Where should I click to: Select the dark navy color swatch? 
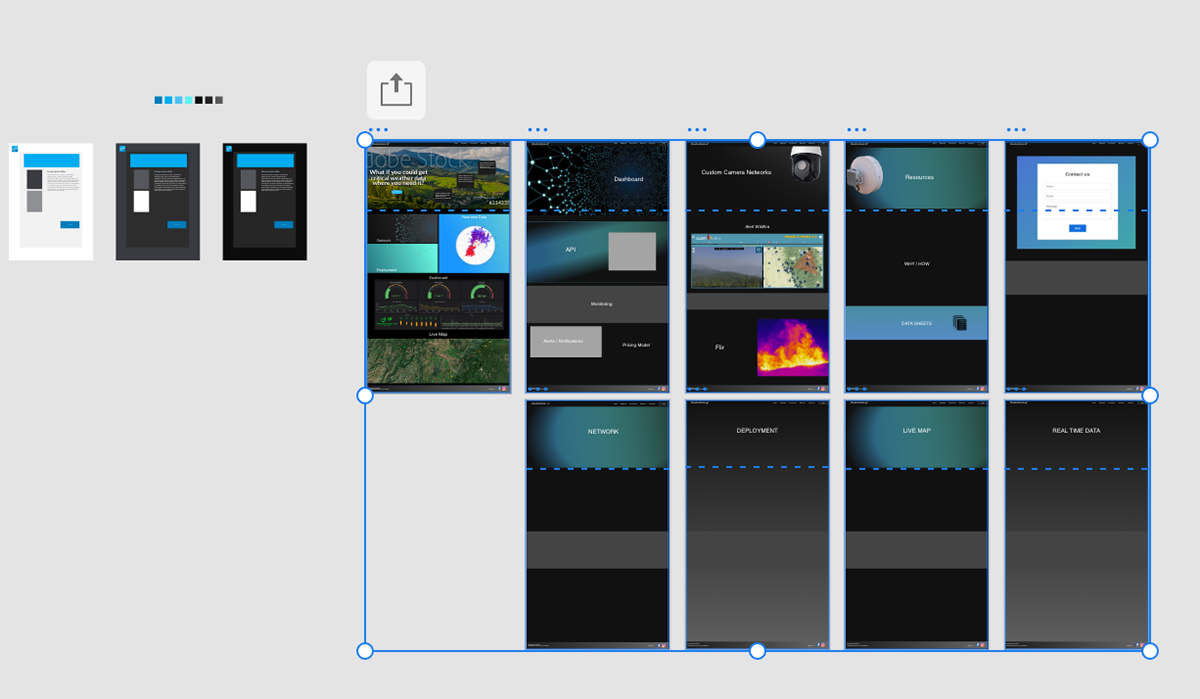pyautogui.click(x=158, y=99)
